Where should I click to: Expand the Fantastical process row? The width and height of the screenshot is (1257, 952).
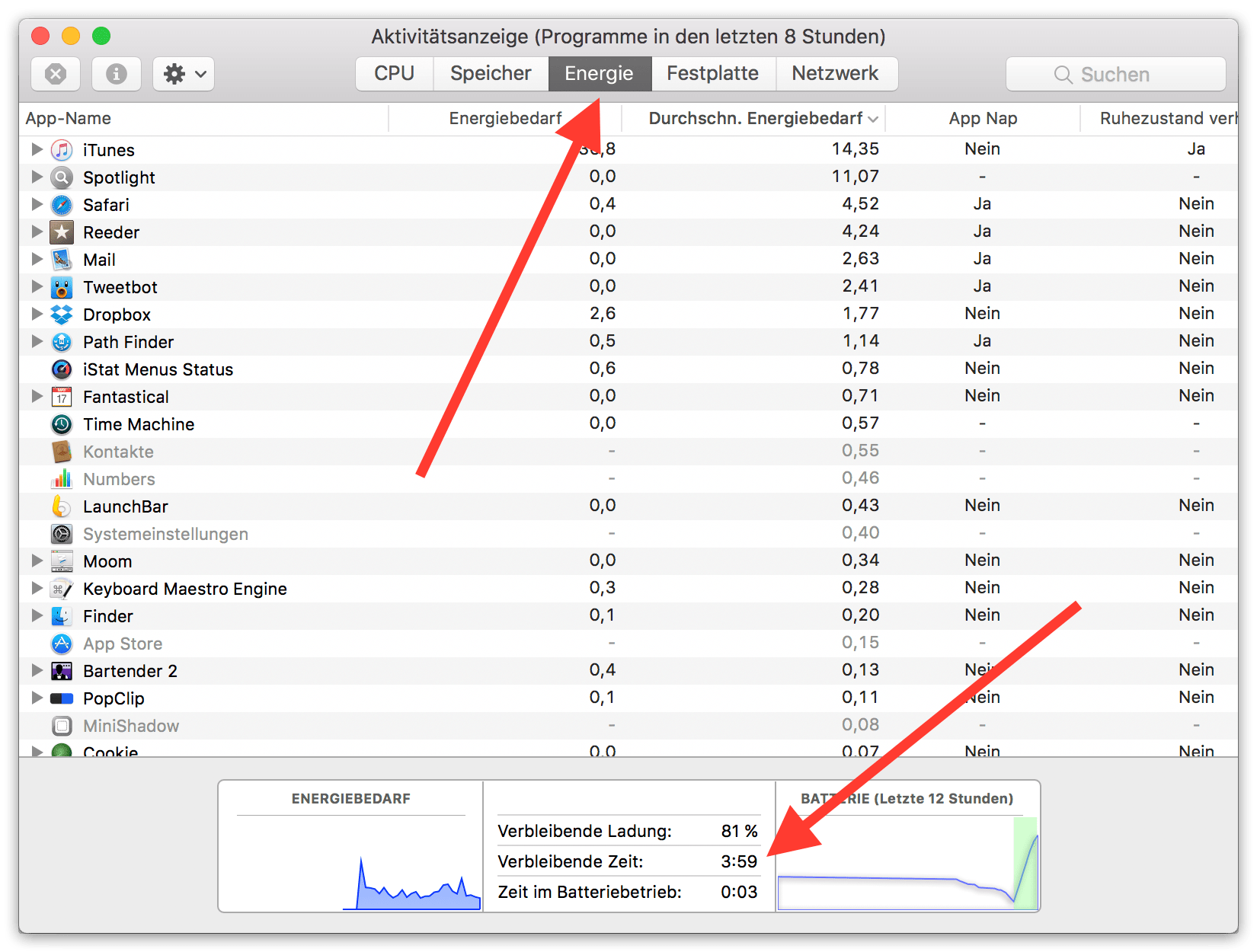(x=37, y=396)
